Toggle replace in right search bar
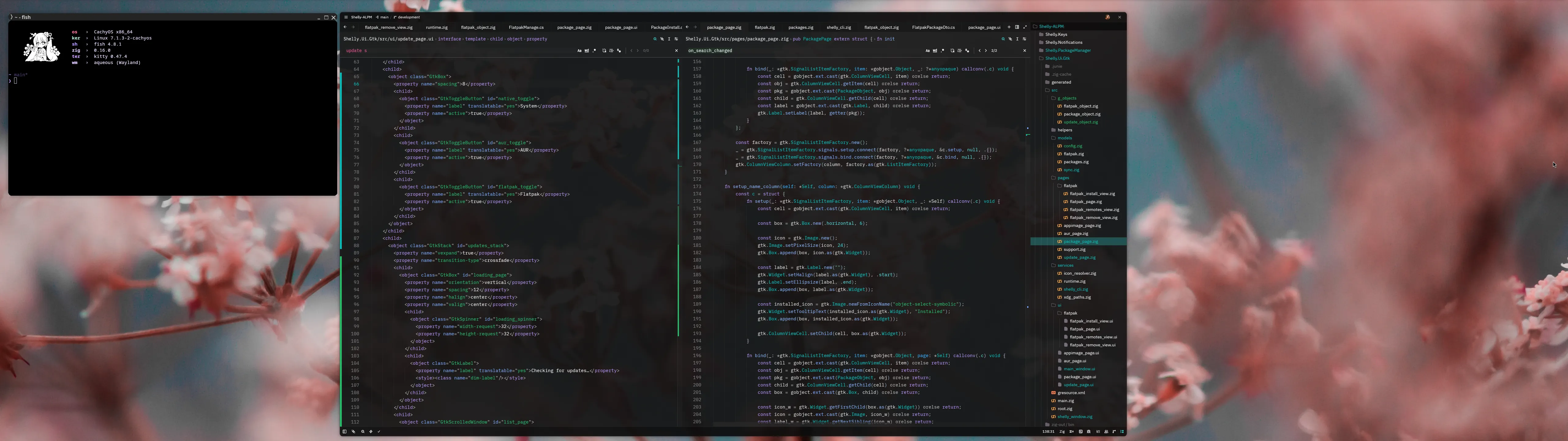This screenshot has width=1568, height=441. 953,51
